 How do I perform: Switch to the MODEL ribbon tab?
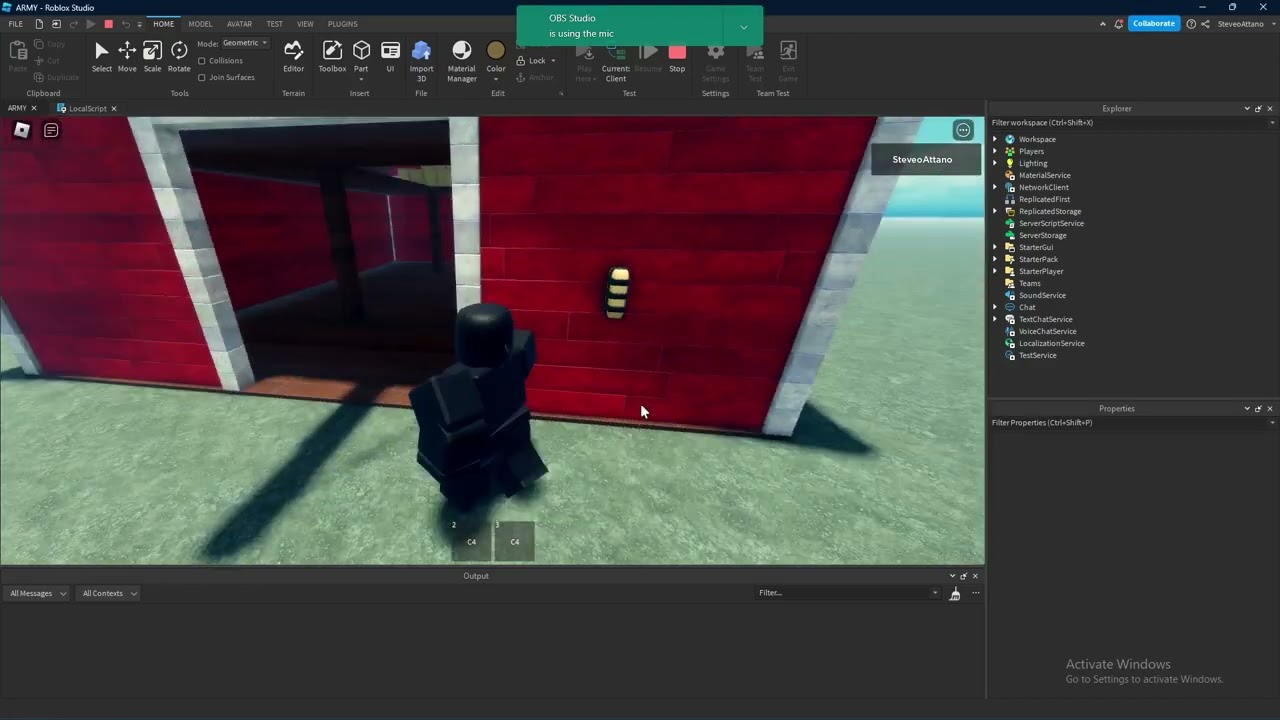200,24
